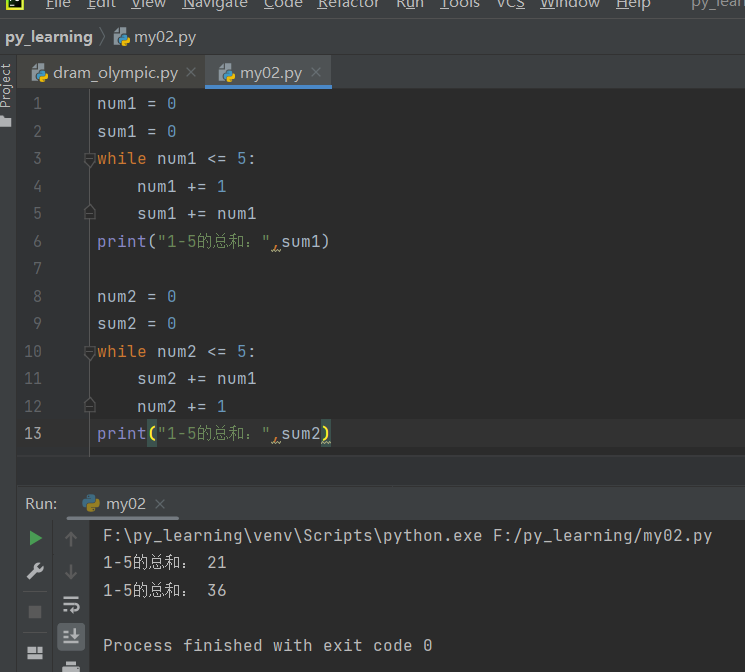745x672 pixels.
Task: Click my02.py breadcrumb in navigation bar
Action: pos(155,37)
